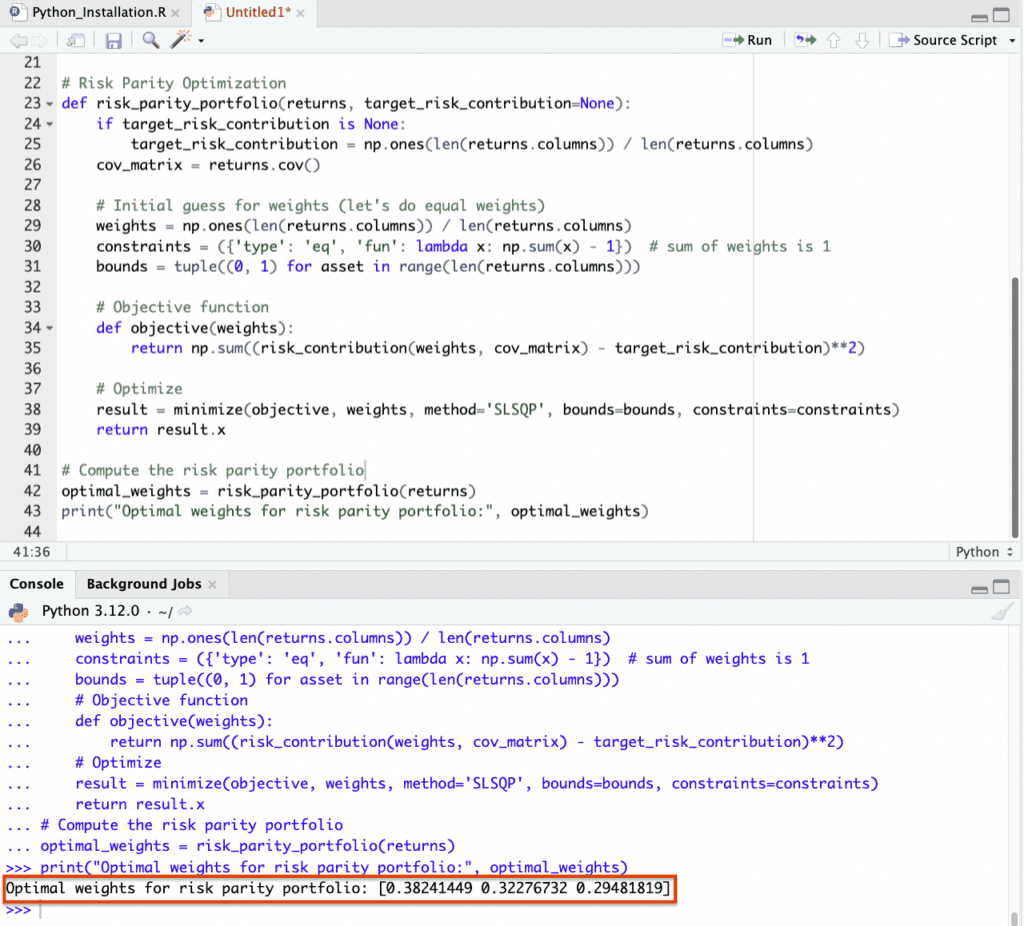Screen dimensions: 1024x926
Task: Click the Run button
Action: pyautogui.click(x=747, y=40)
